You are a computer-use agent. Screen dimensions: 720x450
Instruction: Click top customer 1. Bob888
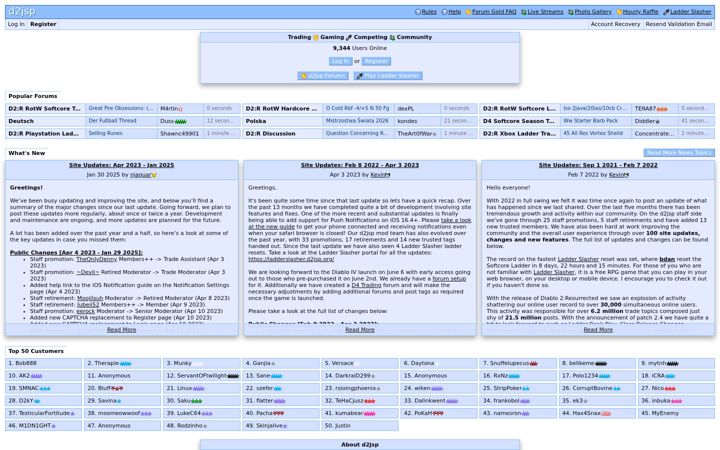tap(44, 363)
